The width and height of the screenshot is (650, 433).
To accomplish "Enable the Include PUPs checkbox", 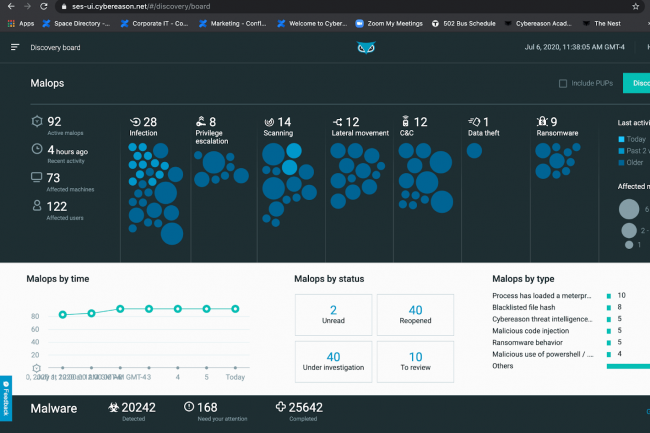I will (563, 84).
